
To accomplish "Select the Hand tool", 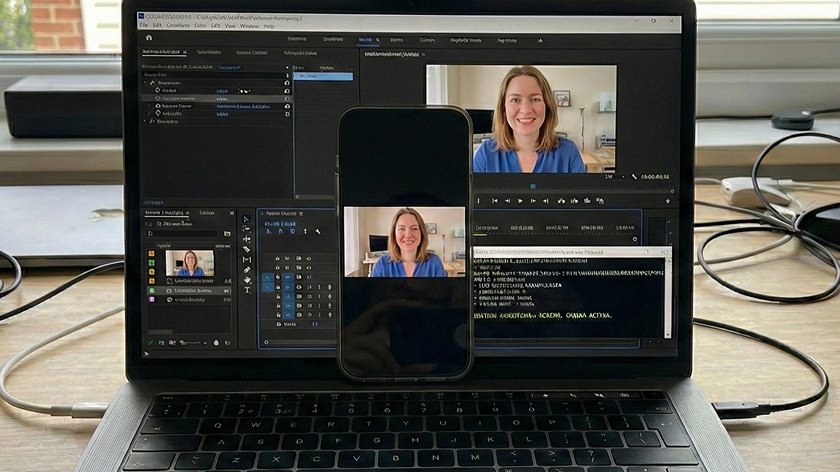I will (x=246, y=280).
